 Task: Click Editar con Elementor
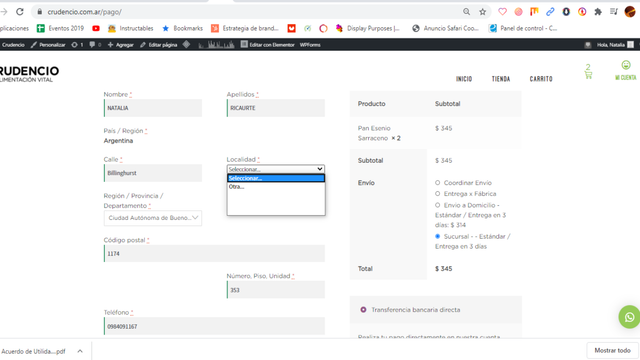tap(267, 45)
